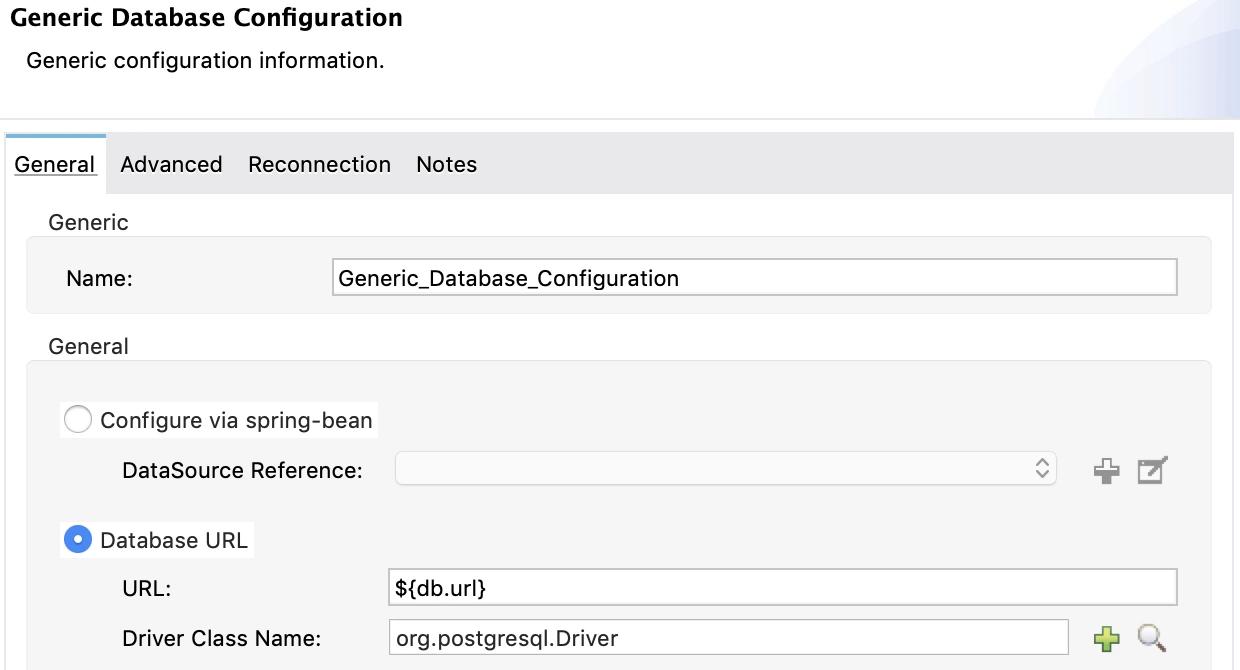Switch to the Advanced tab

tap(171, 164)
